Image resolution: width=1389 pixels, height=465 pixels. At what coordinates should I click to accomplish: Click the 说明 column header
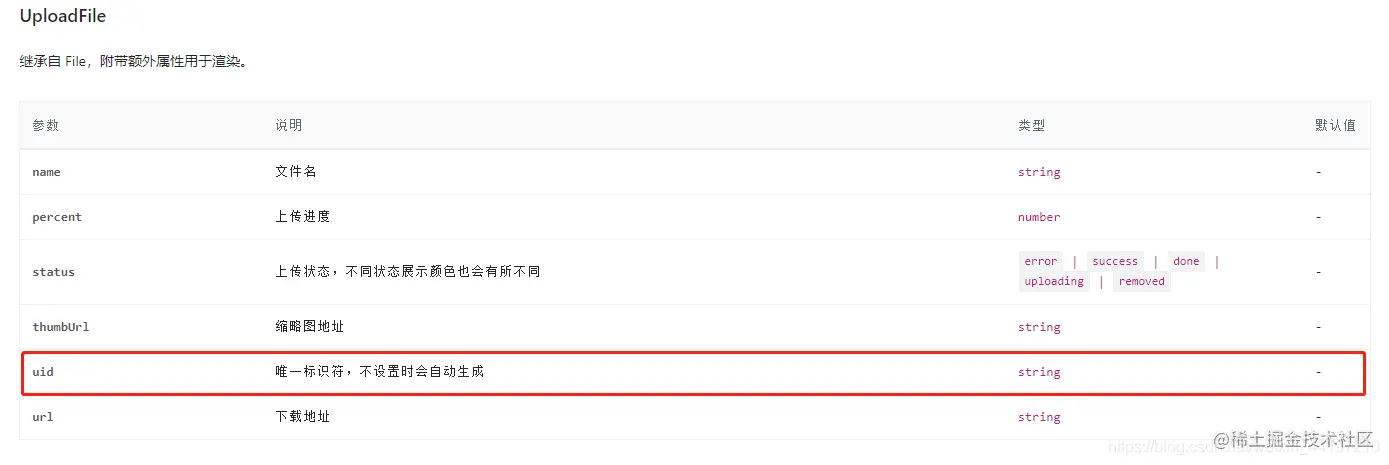(x=288, y=125)
